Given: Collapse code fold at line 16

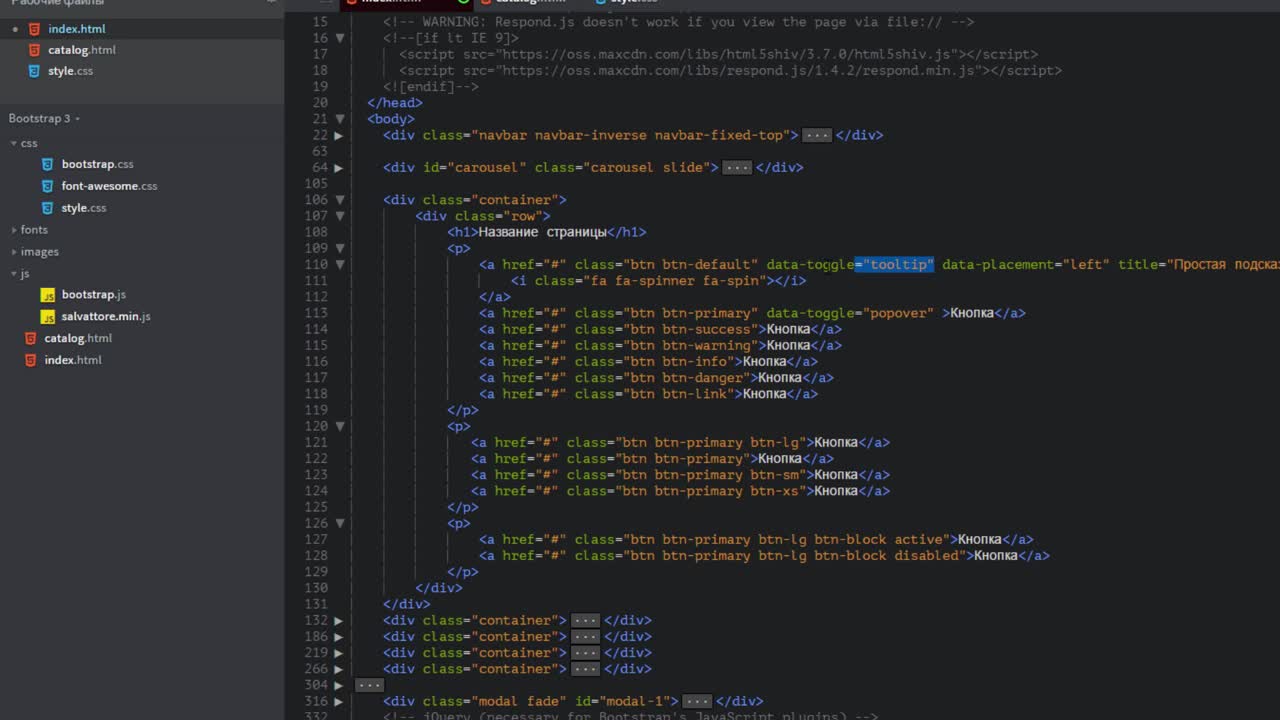Looking at the screenshot, I should [x=339, y=38].
